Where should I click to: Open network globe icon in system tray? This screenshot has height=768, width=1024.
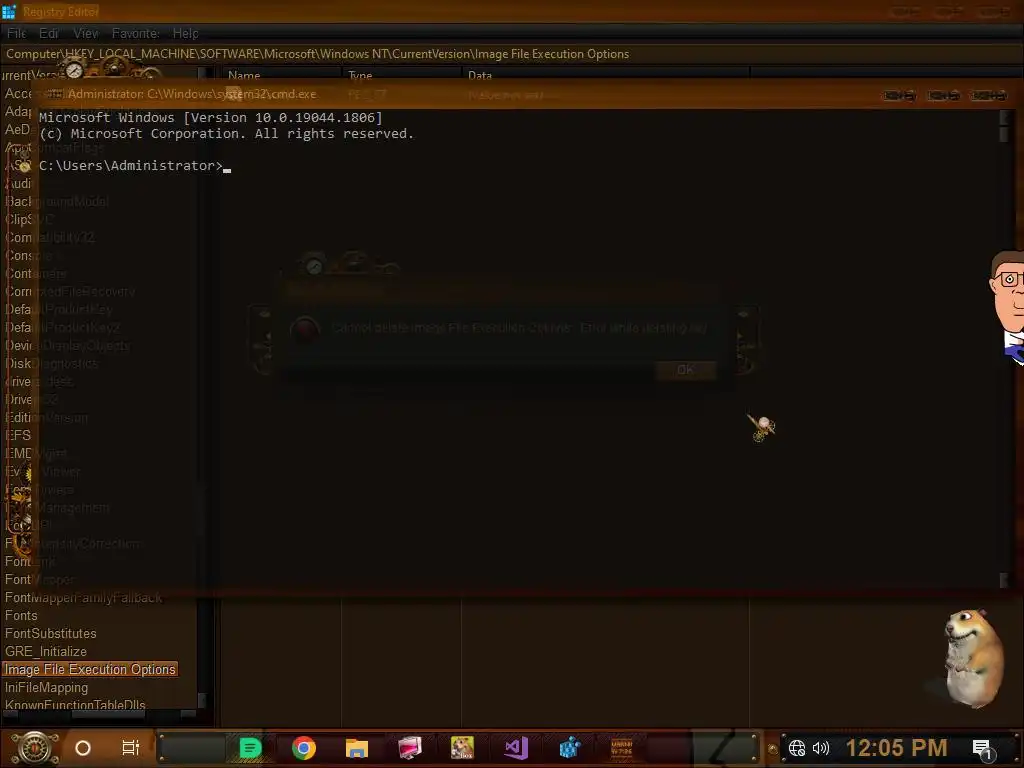797,748
